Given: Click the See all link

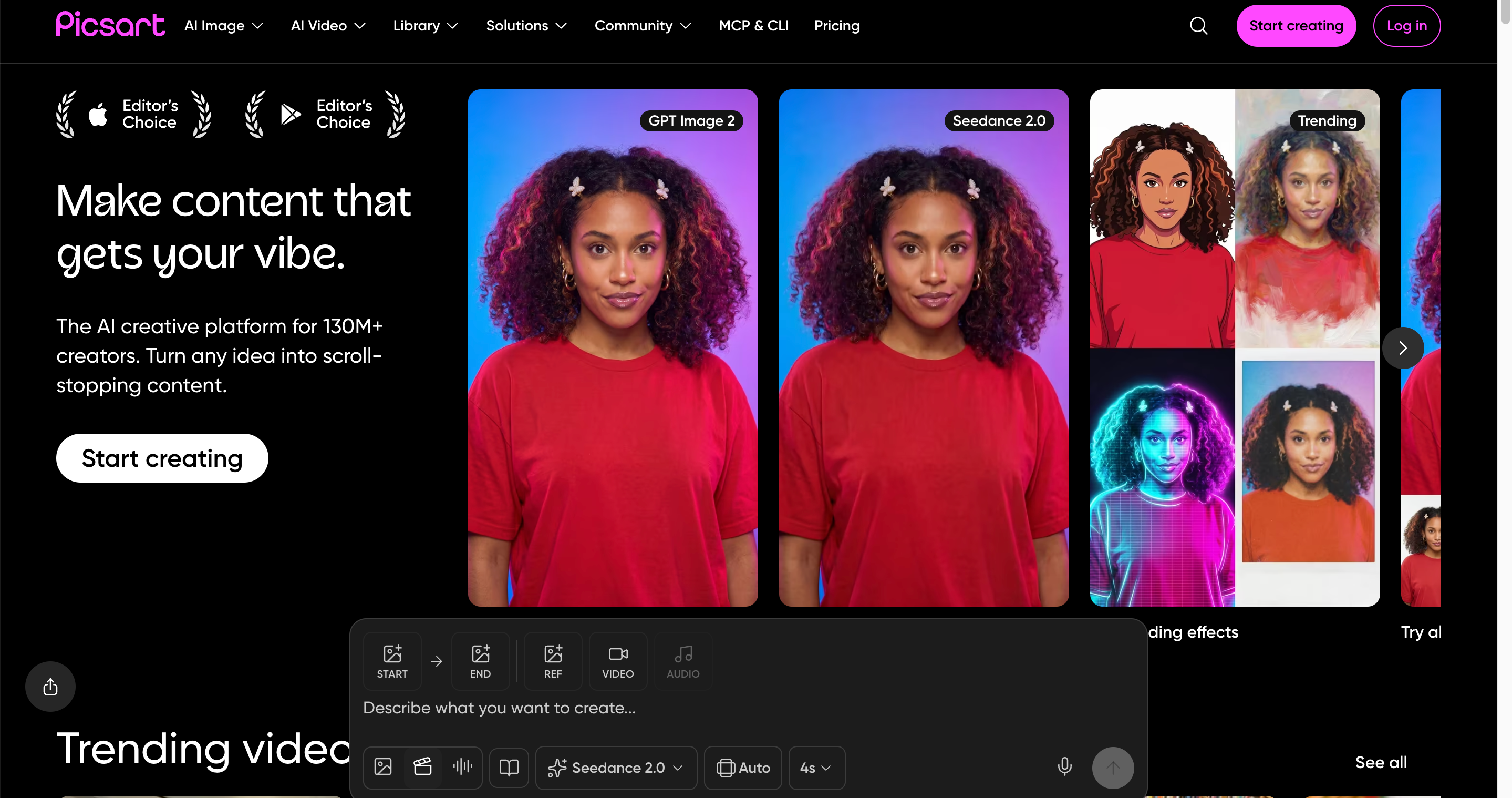Looking at the screenshot, I should click(x=1381, y=762).
